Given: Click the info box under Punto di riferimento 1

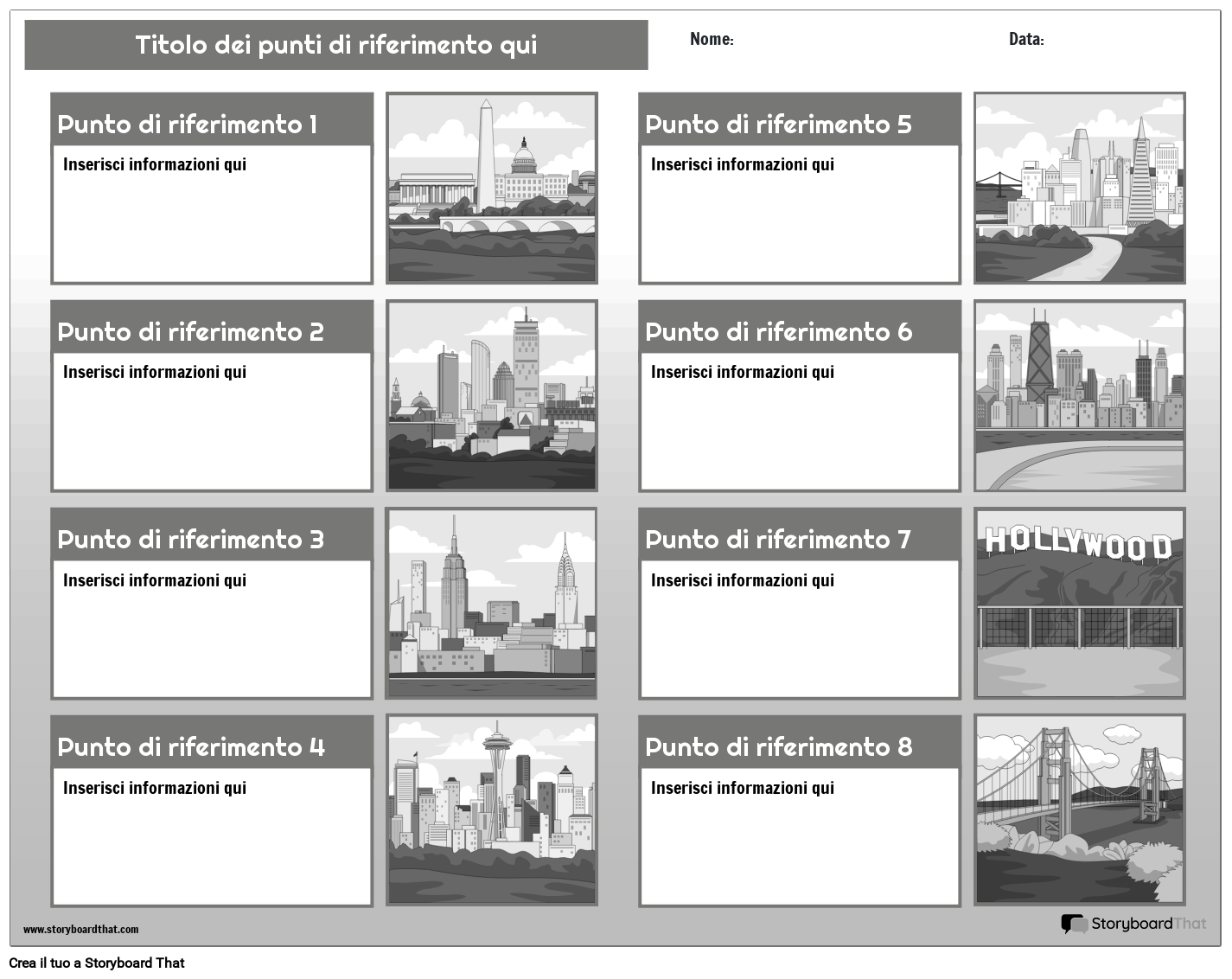Looking at the screenshot, I should [x=212, y=214].
